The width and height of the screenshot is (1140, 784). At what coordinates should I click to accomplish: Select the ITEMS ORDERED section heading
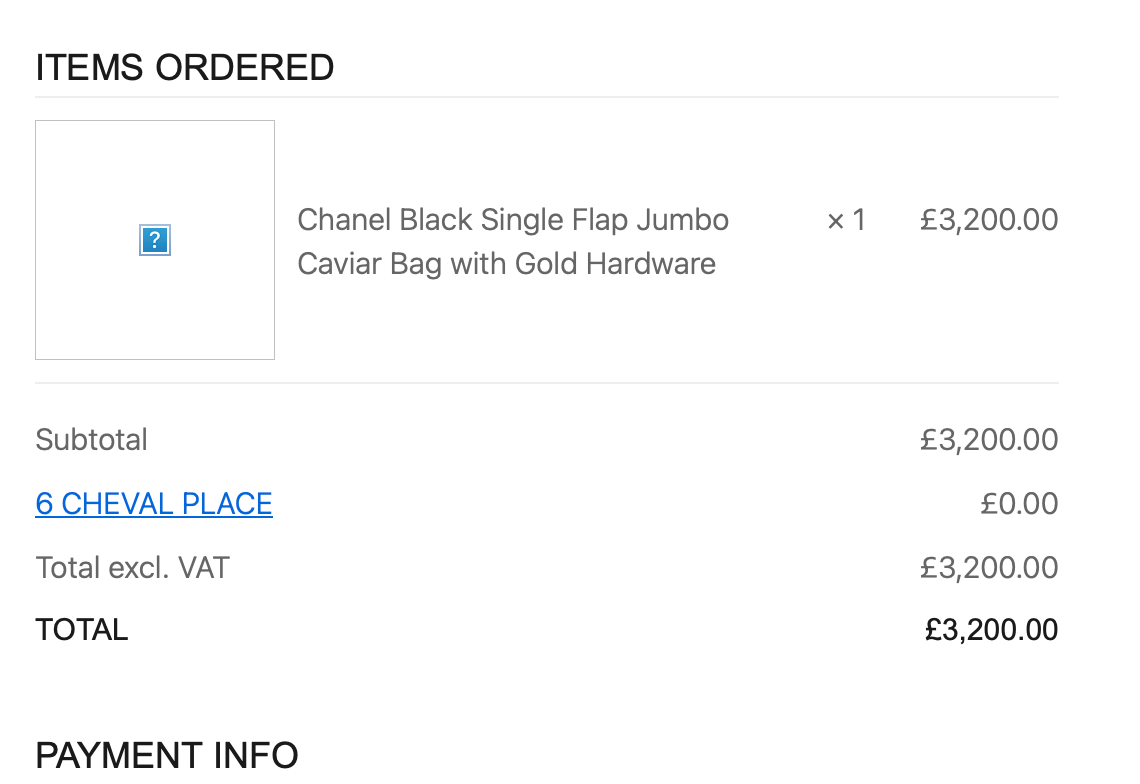coord(184,67)
